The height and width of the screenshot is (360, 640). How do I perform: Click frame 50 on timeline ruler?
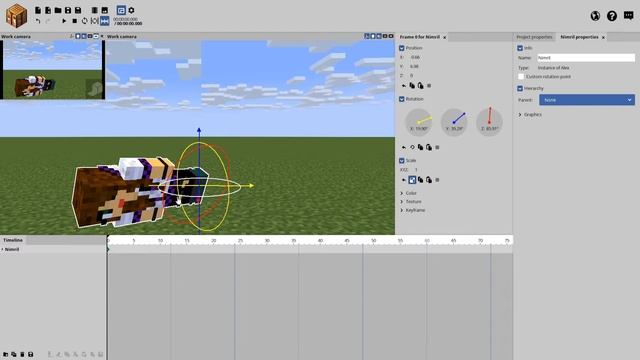373,241
